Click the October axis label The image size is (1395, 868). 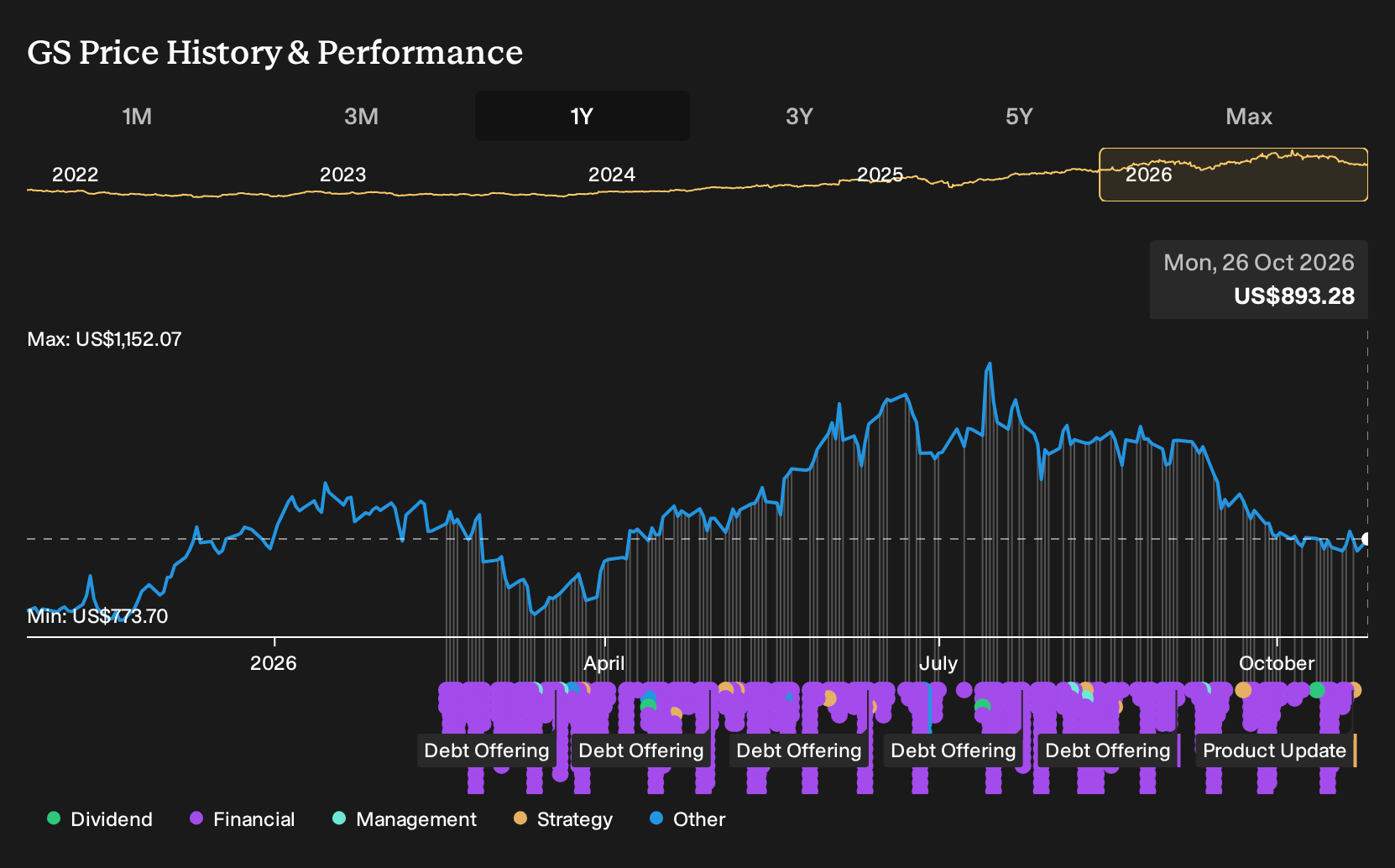(1277, 663)
